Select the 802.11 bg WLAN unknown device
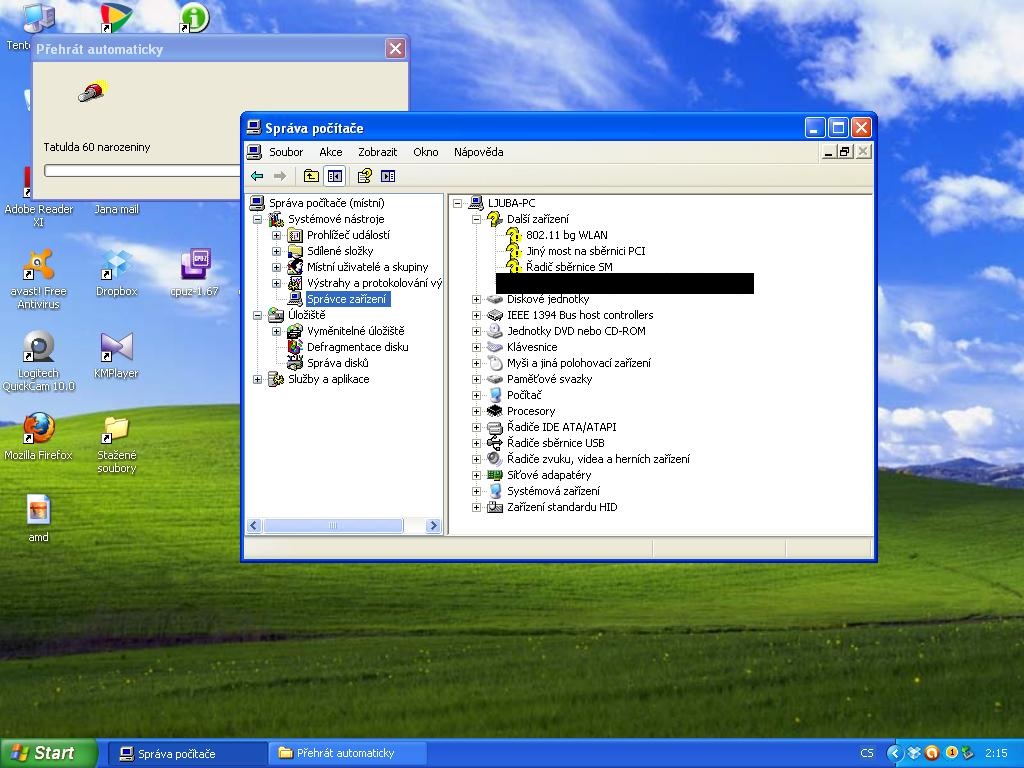Screen dimensions: 1024x768 pos(567,235)
